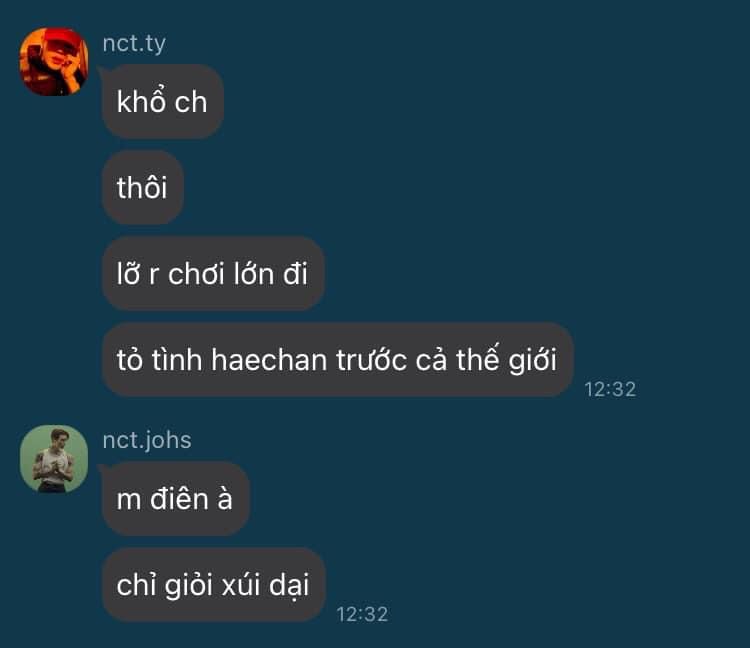This screenshot has width=750, height=648.
Task: Click the word 'tỏ tình' in the message
Action: coord(159,360)
